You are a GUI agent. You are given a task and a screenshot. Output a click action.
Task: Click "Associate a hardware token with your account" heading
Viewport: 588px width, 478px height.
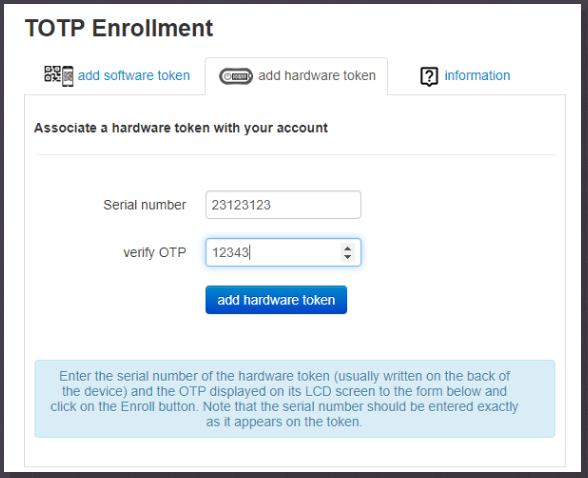pos(181,128)
